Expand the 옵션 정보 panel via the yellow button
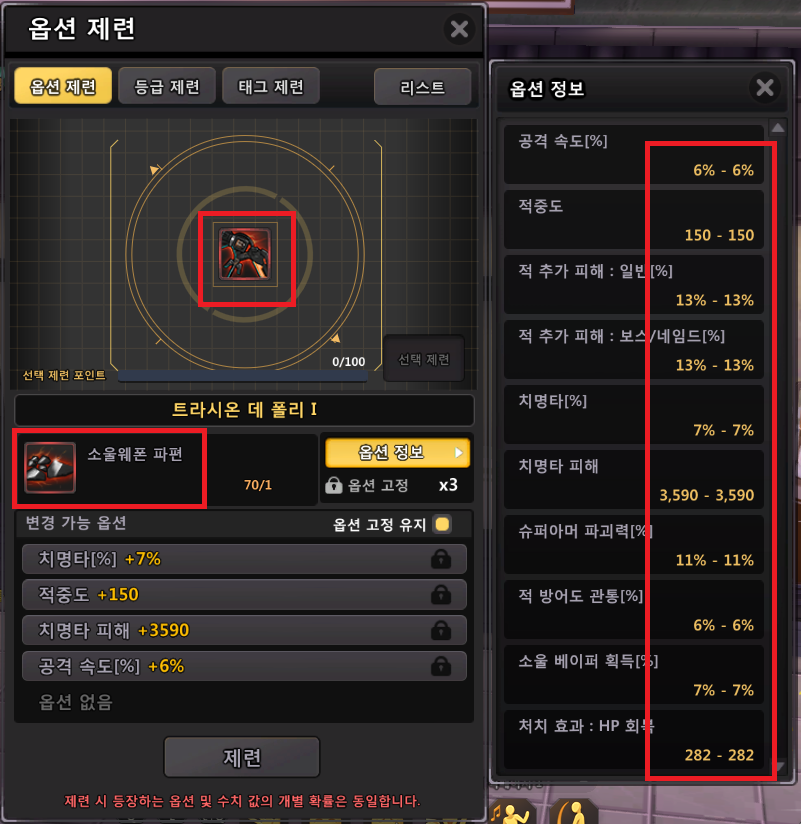801x824 pixels. pos(397,452)
